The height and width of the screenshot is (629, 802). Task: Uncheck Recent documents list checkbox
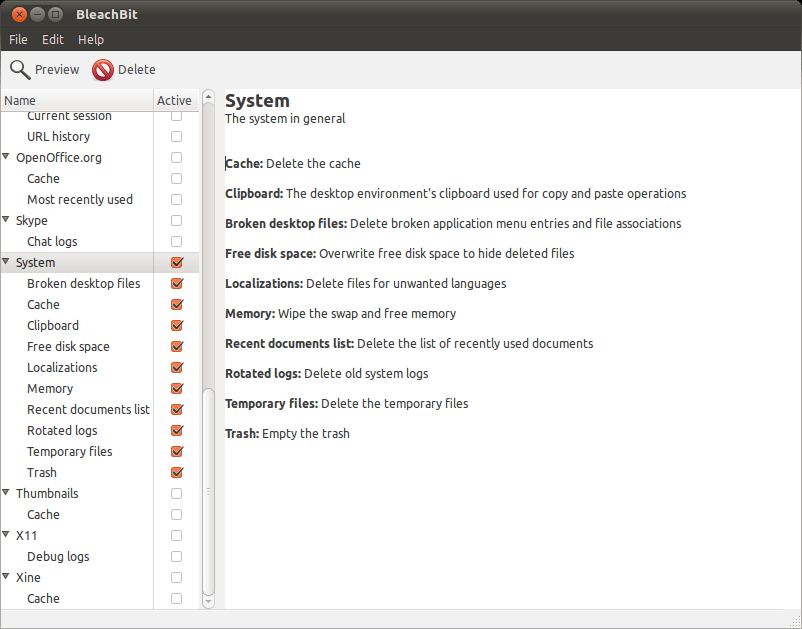click(176, 409)
